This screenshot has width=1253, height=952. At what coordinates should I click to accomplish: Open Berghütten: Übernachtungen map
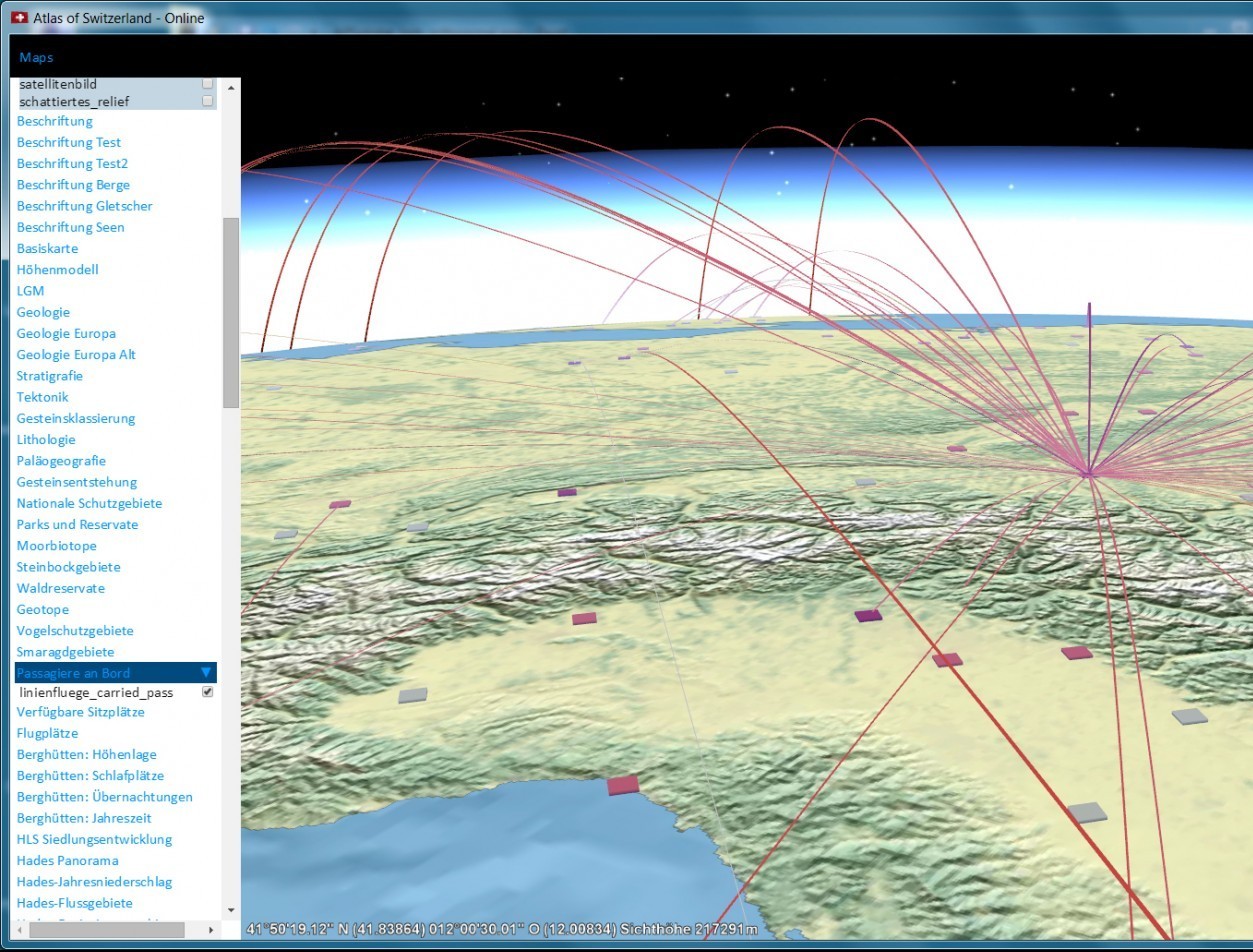[105, 797]
